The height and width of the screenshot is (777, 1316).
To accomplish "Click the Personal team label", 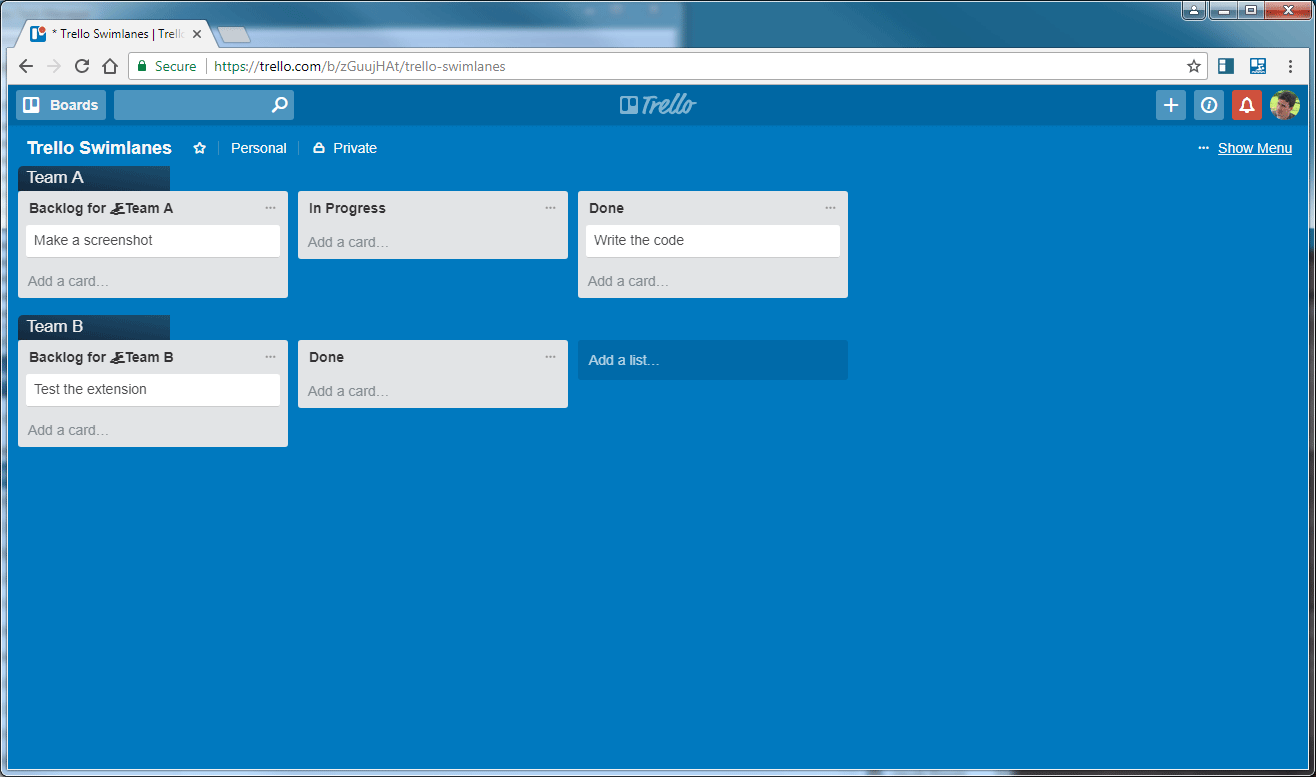I will [x=258, y=148].
